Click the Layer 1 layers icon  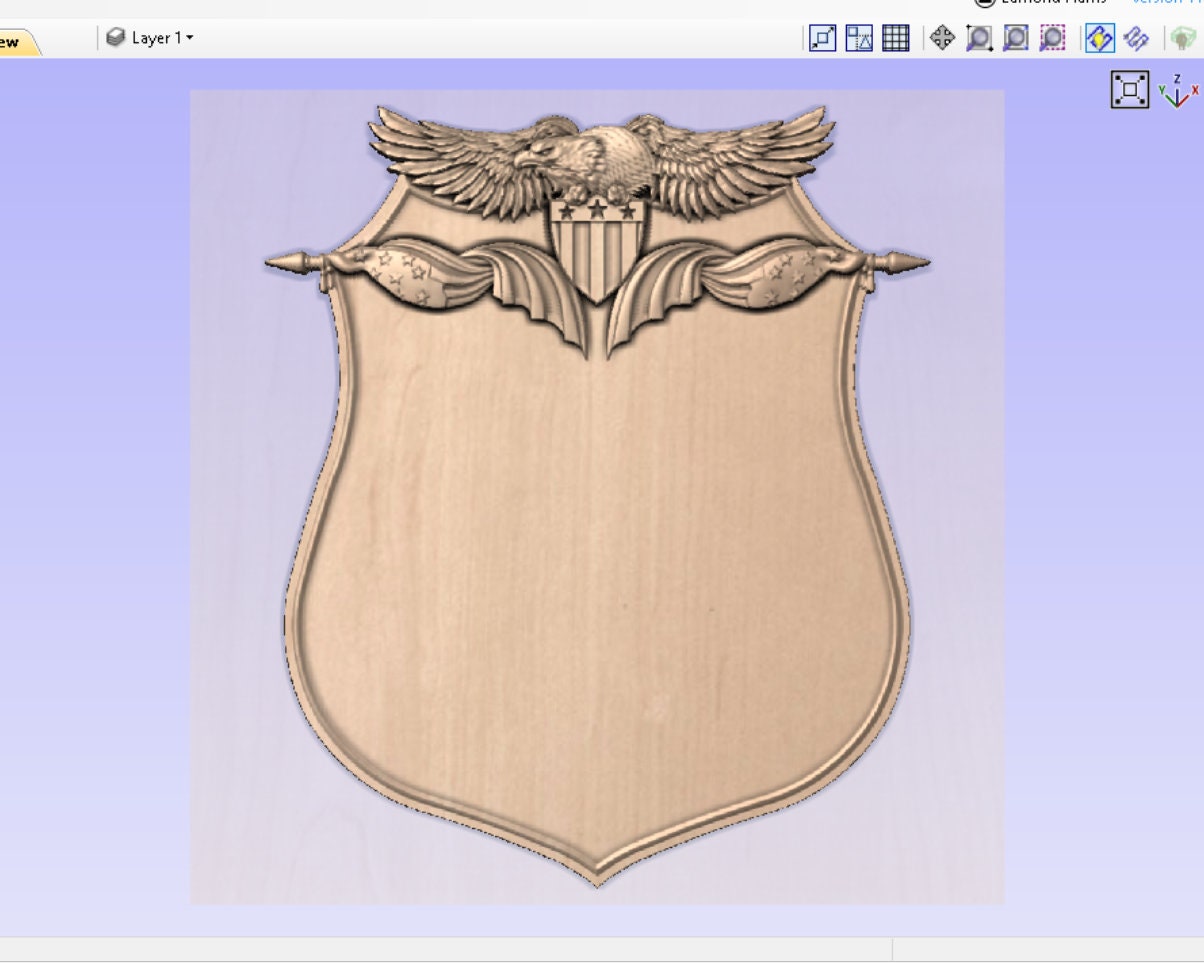[115, 38]
